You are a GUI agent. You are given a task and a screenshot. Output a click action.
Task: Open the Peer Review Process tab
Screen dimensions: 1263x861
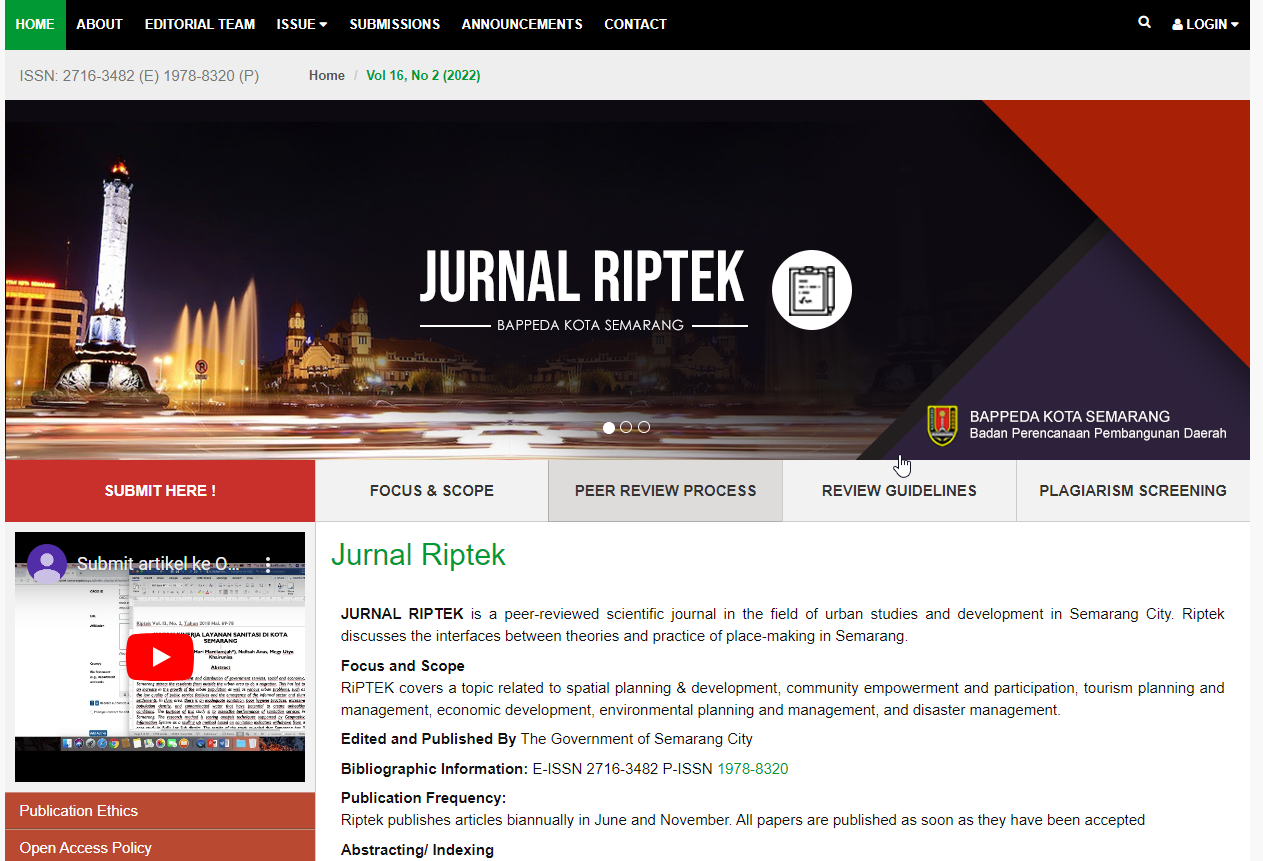(x=665, y=491)
